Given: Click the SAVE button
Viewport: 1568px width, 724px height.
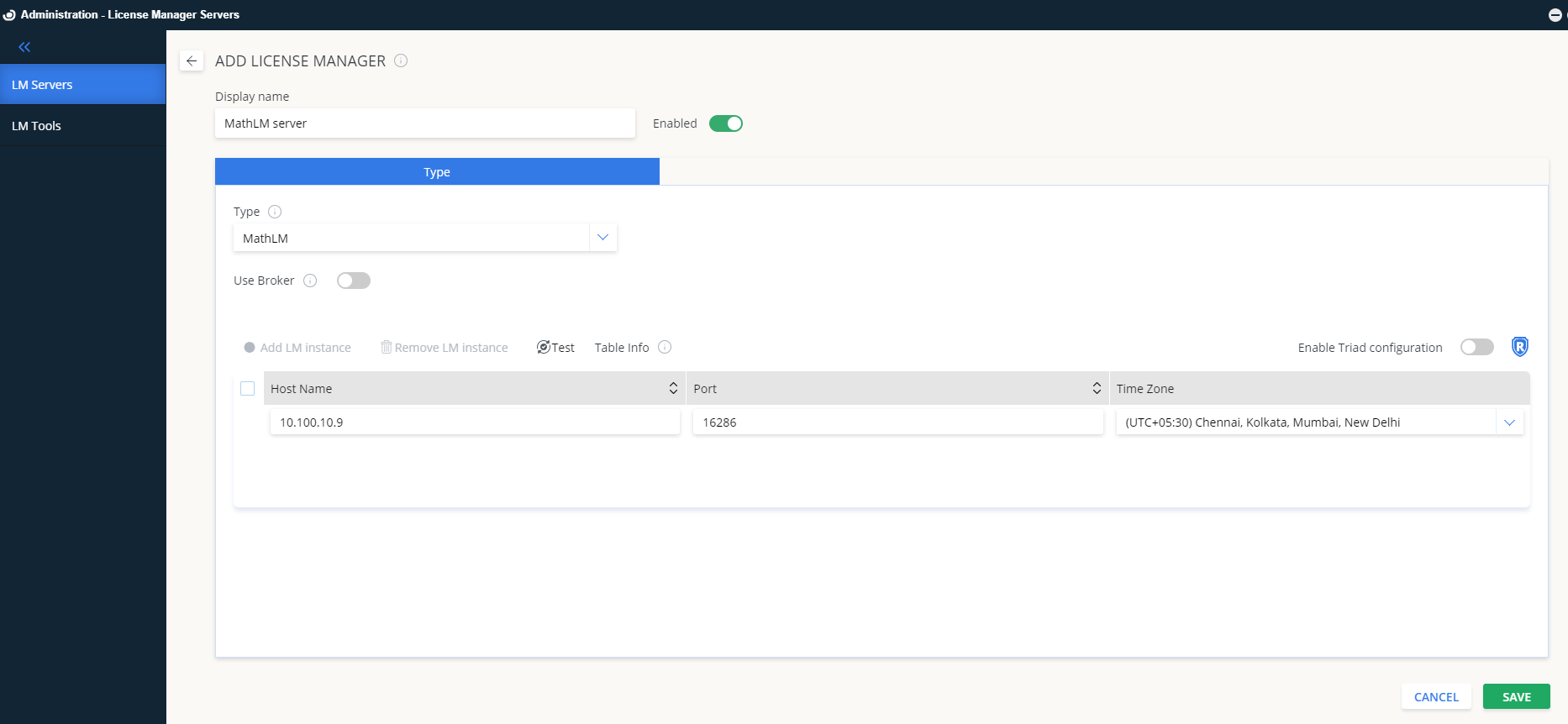Looking at the screenshot, I should pos(1516,697).
